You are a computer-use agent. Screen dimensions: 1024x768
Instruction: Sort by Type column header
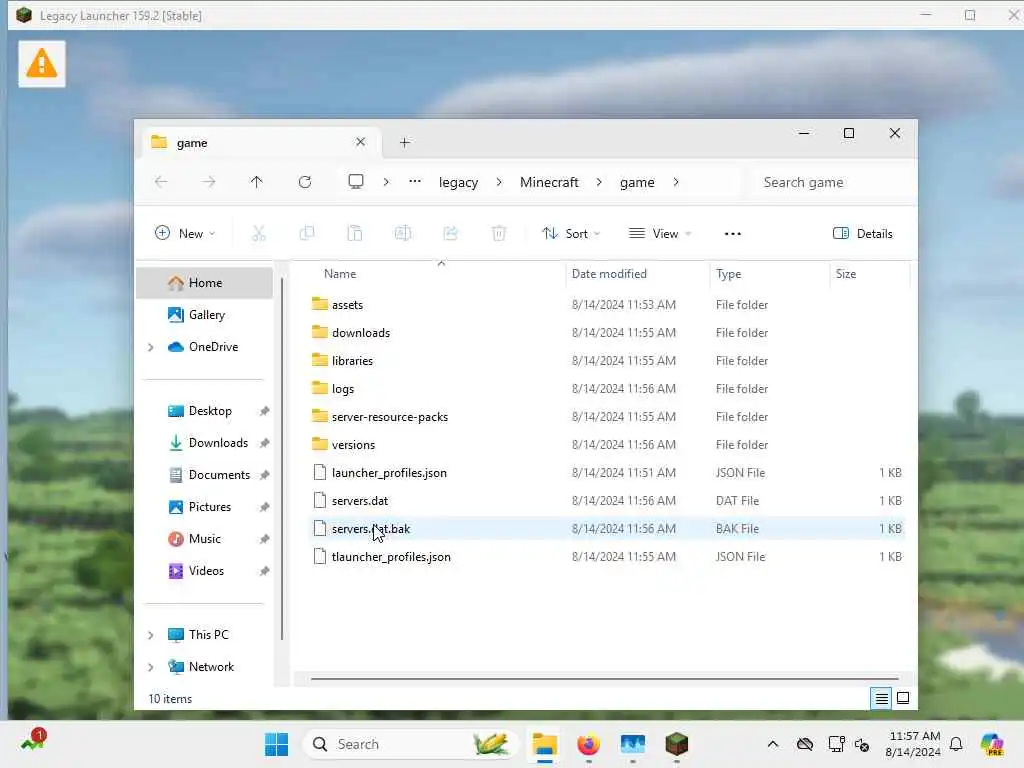tap(728, 274)
